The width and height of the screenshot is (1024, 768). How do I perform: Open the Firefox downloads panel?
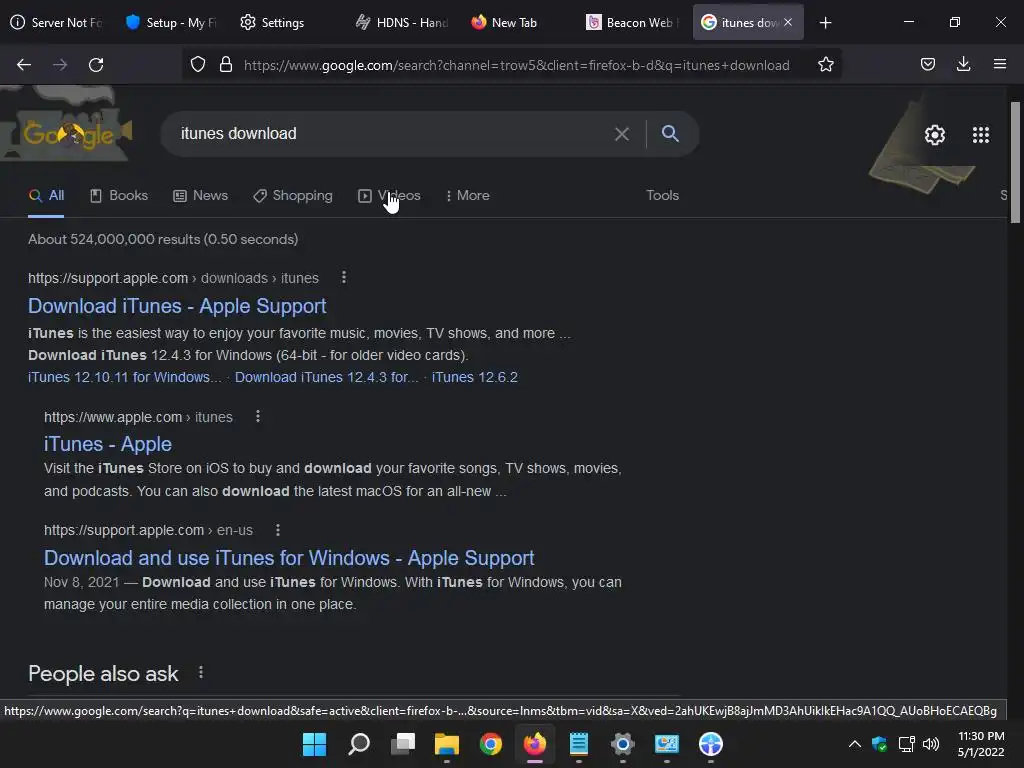click(963, 65)
